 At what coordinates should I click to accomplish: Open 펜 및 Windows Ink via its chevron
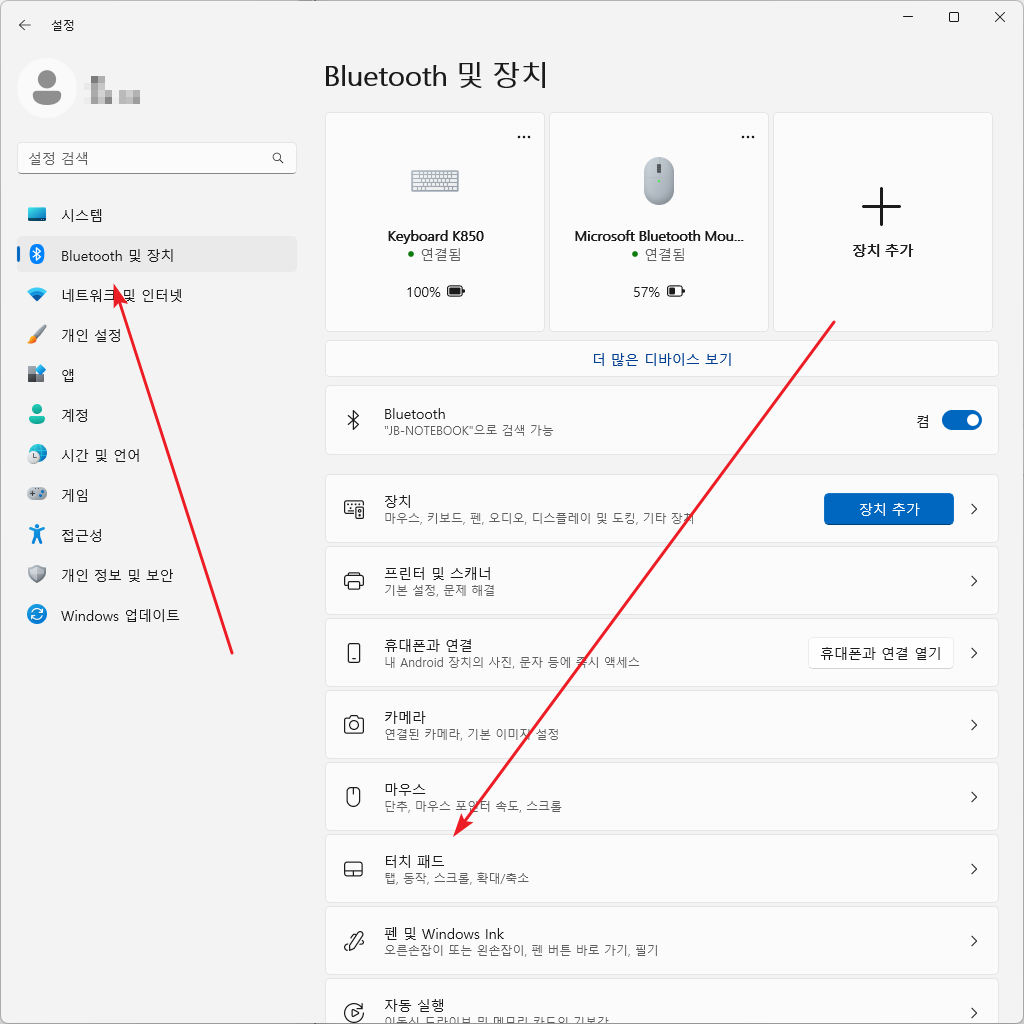974,940
